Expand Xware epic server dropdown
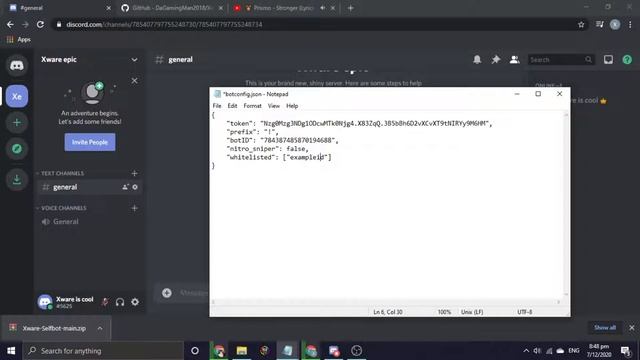 pos(134,60)
